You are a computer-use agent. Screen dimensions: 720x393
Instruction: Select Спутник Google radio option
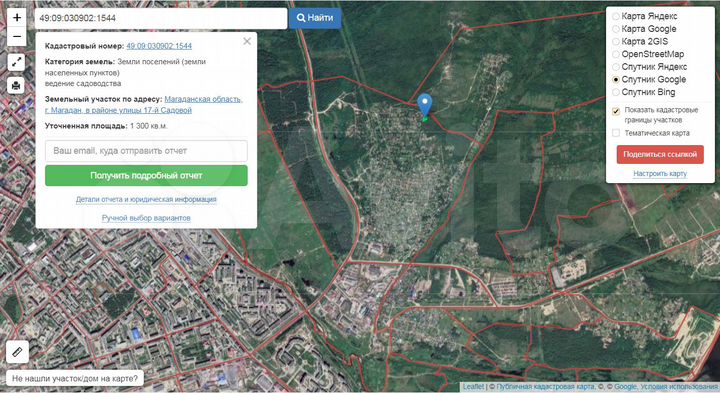pos(616,79)
